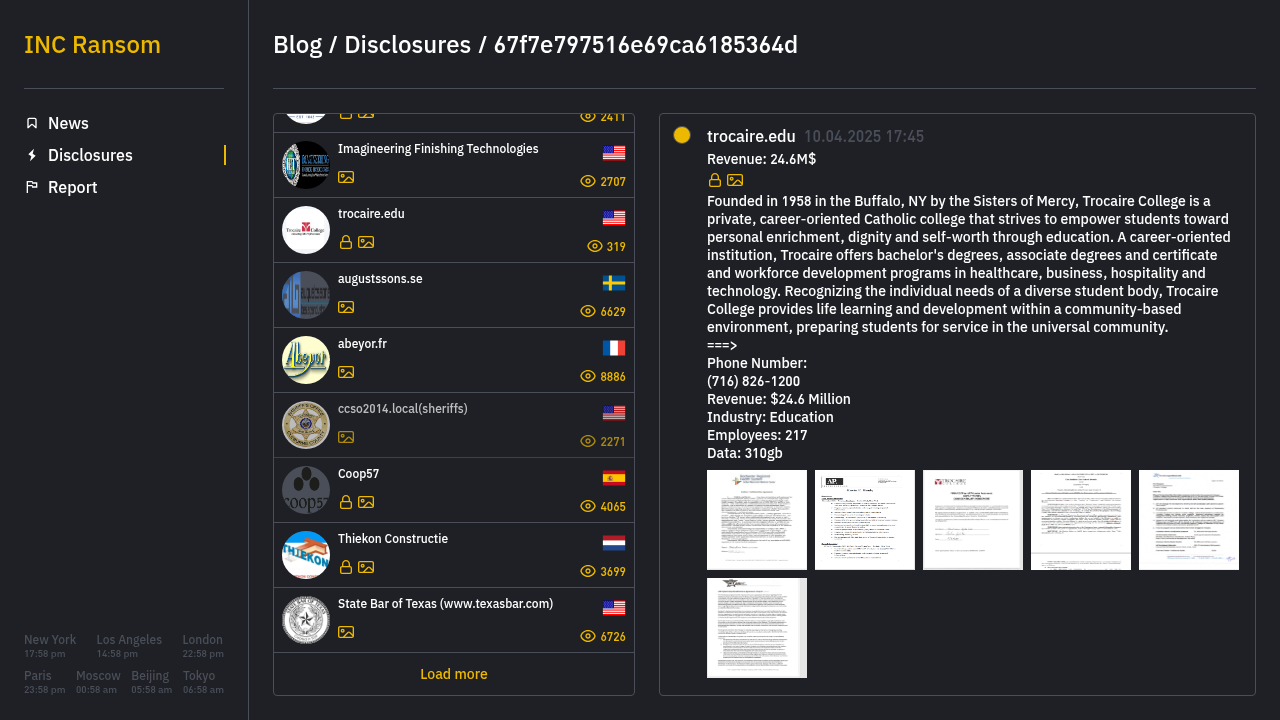
Task: Click the US flag on trocaire.edu row
Action: [x=614, y=218]
